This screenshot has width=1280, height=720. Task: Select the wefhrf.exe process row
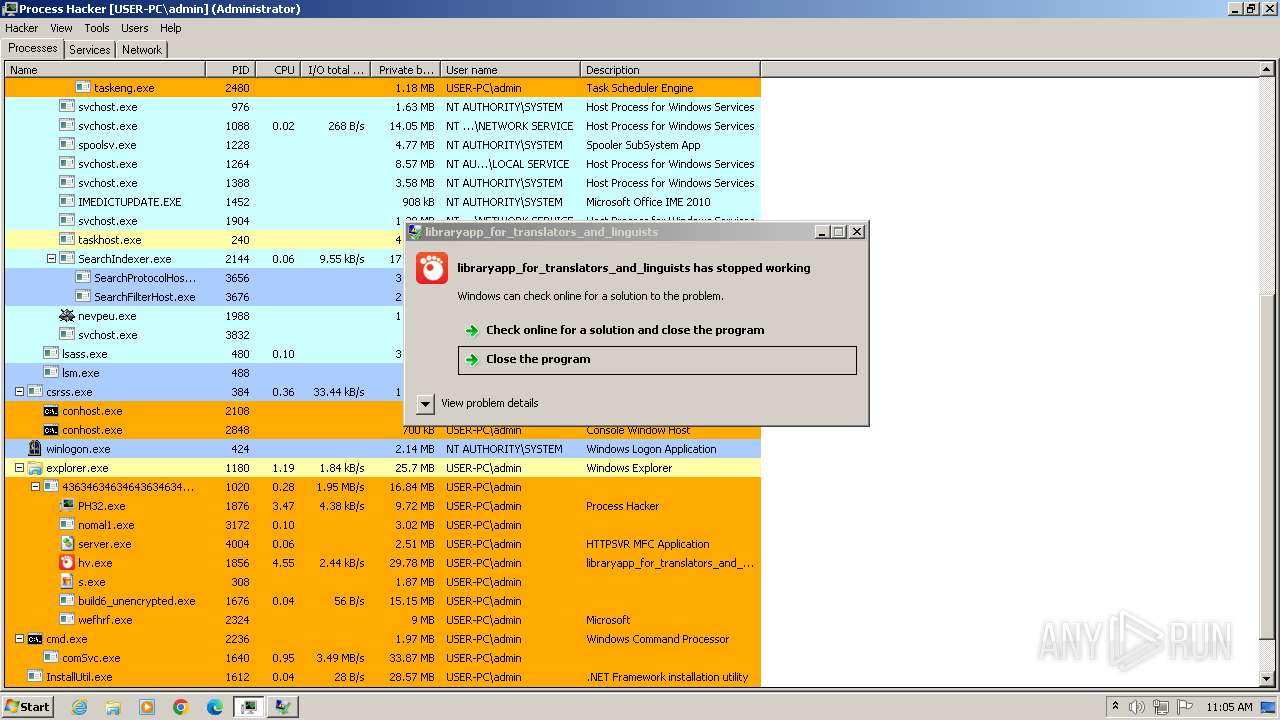pos(383,620)
